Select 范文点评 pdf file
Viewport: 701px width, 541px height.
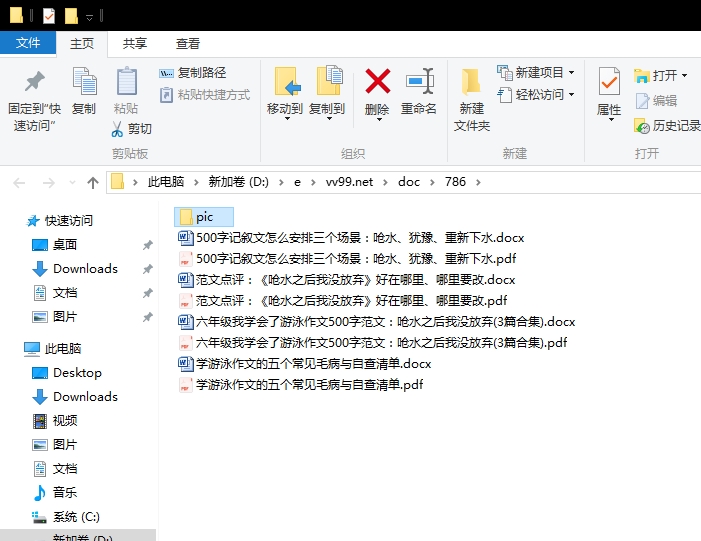tap(342, 300)
